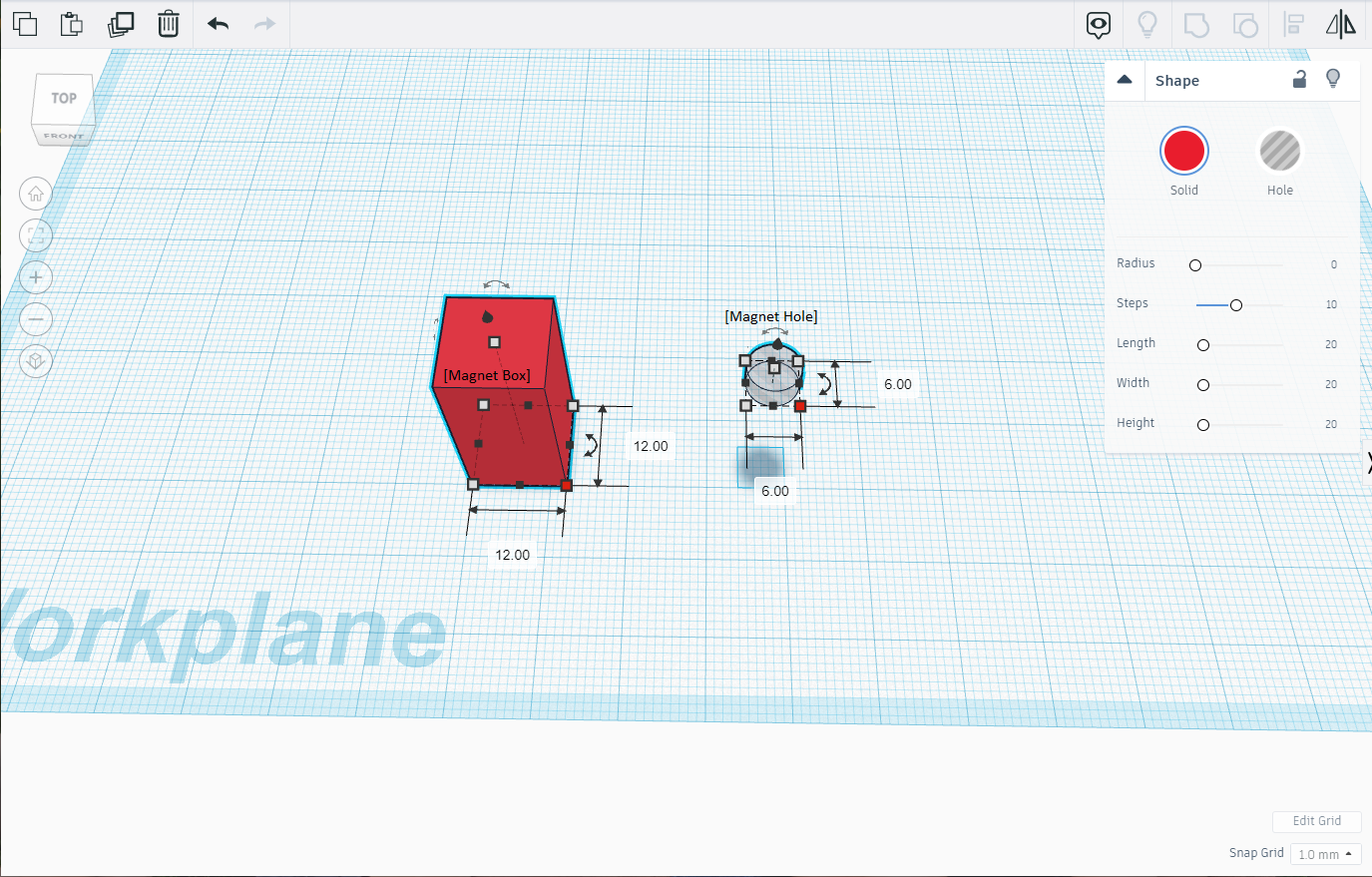Click the red corner handle of Magnet Hole
The width and height of the screenshot is (1372, 877).
[800, 406]
